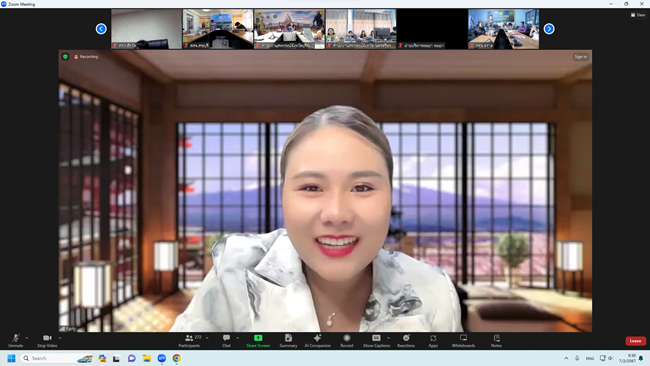Open the Chat panel
The height and width of the screenshot is (366, 650).
click(x=226, y=341)
